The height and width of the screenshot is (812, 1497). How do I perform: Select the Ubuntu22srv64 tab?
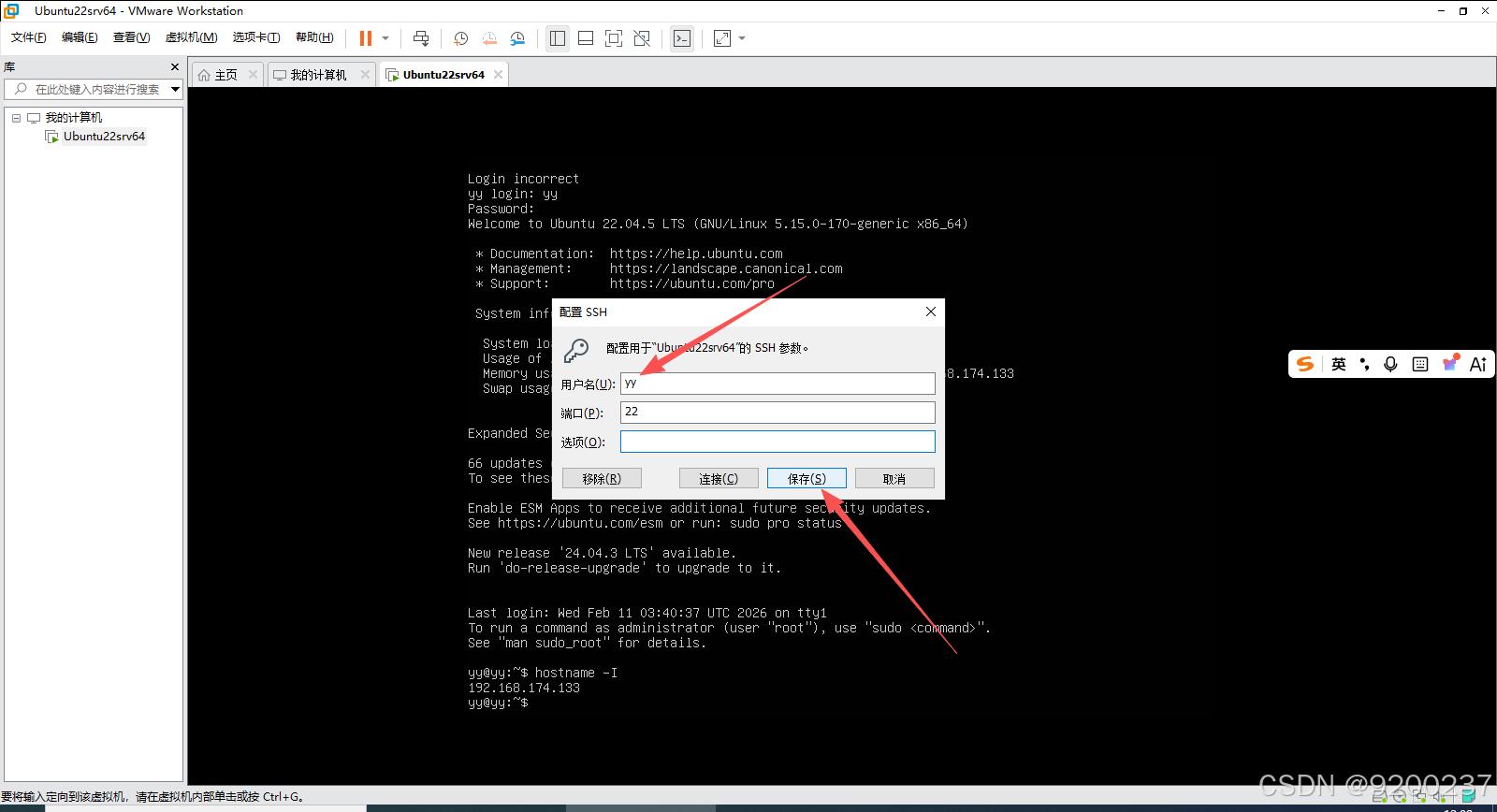[x=443, y=75]
